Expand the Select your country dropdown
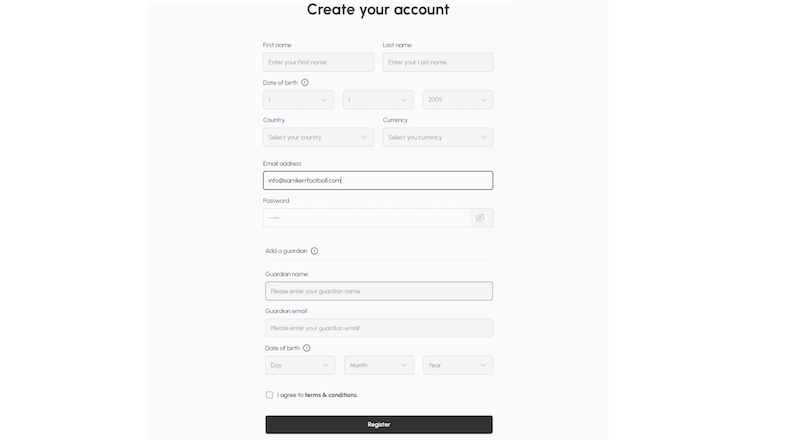This screenshot has height=440, width=800. (318, 137)
